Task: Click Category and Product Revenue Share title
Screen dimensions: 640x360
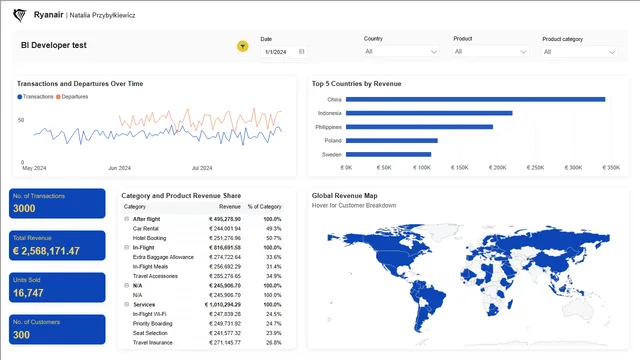Action: click(181, 196)
